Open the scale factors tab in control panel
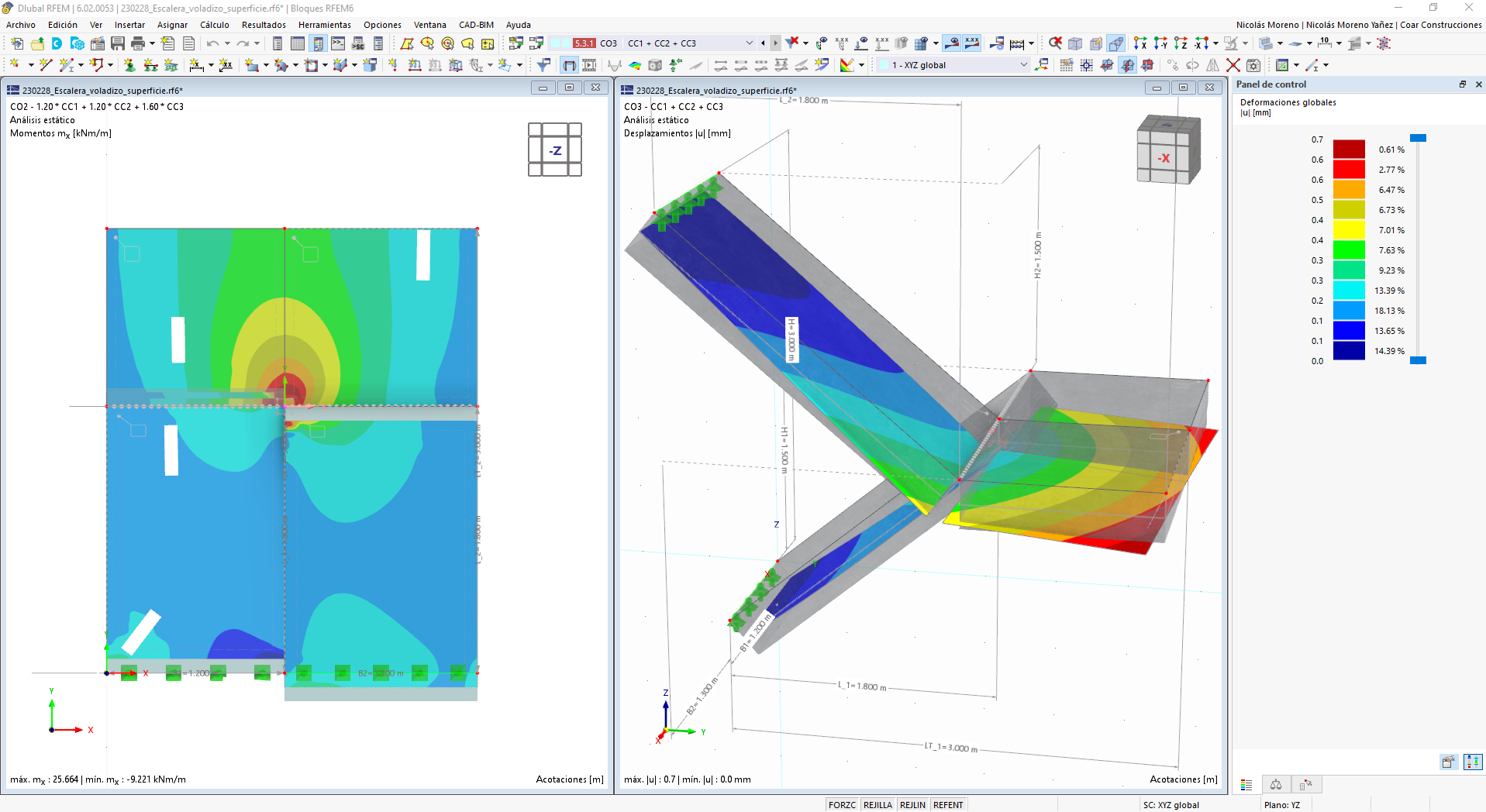Image resolution: width=1486 pixels, height=812 pixels. tap(1276, 785)
